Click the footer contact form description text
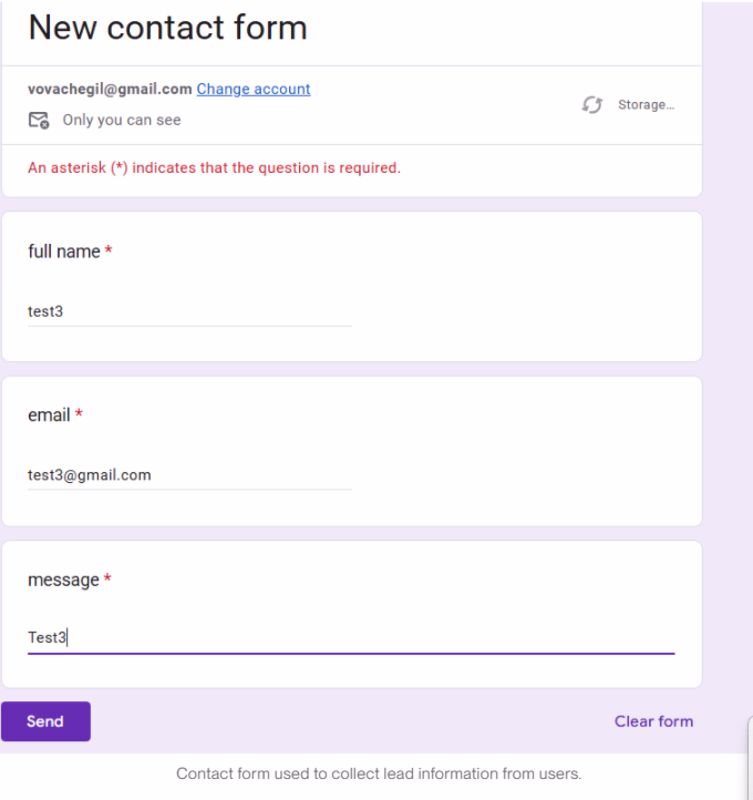The image size is (753, 800). tap(378, 773)
